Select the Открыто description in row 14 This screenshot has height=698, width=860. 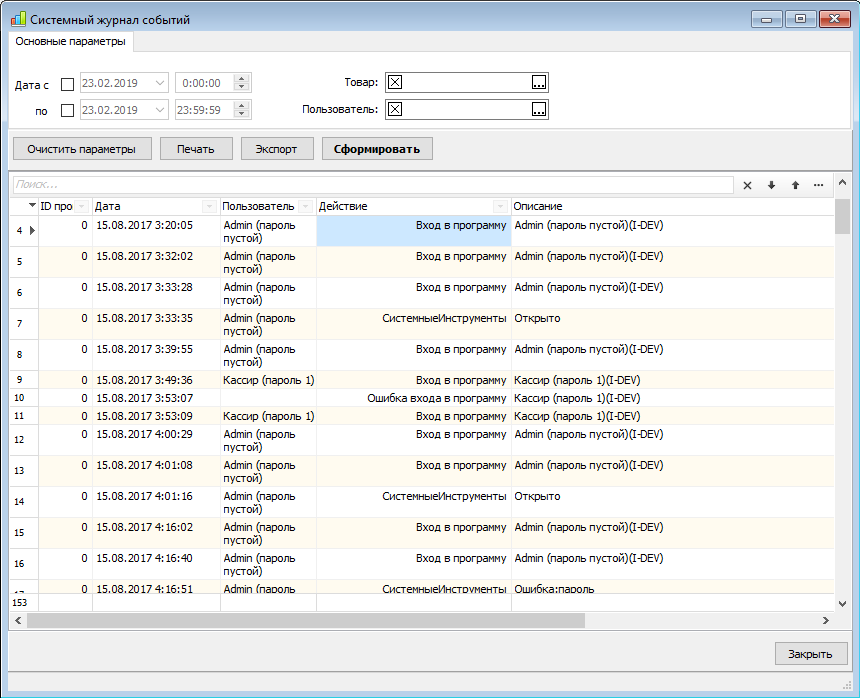(x=672, y=502)
